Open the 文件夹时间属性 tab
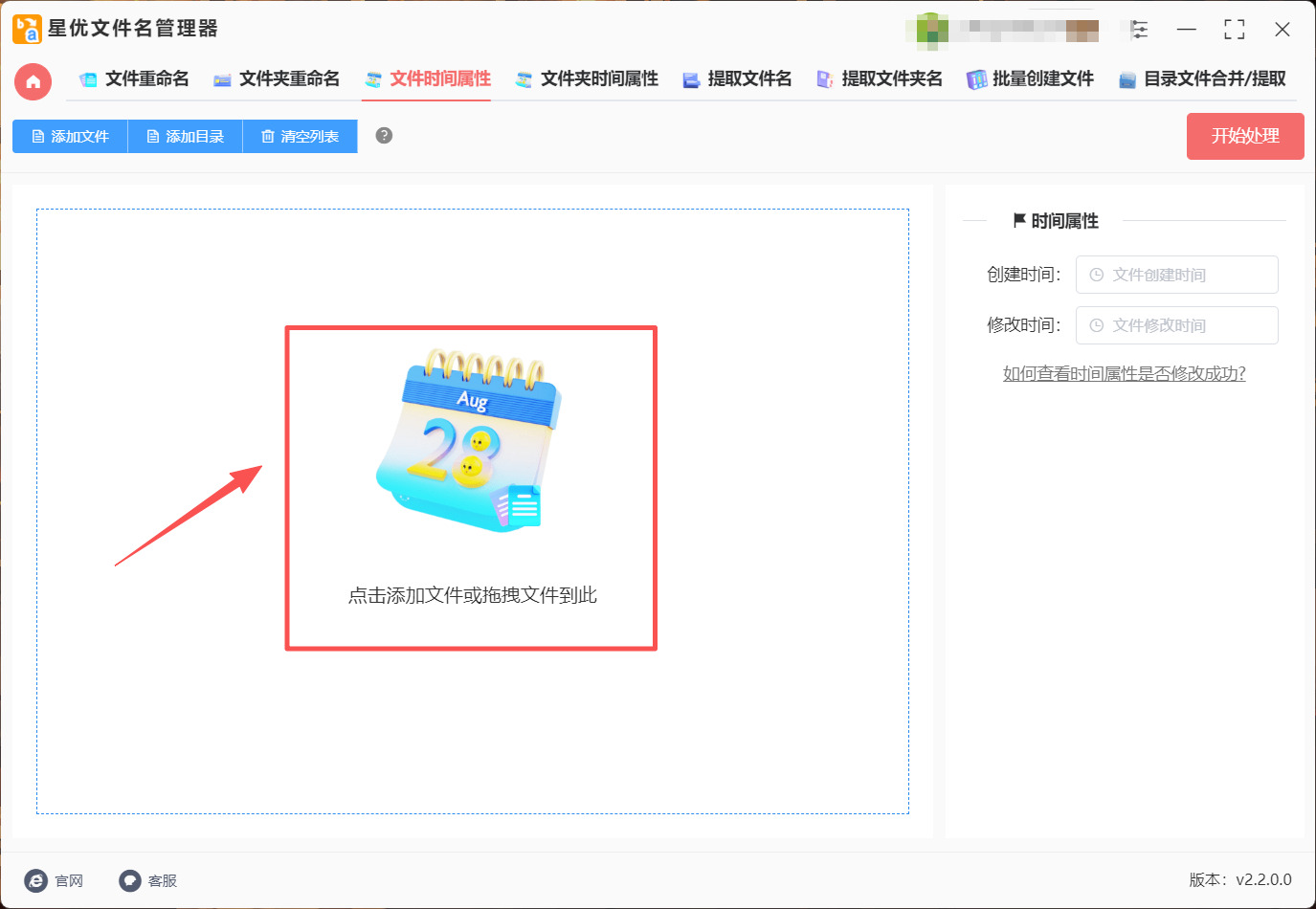 tap(587, 79)
